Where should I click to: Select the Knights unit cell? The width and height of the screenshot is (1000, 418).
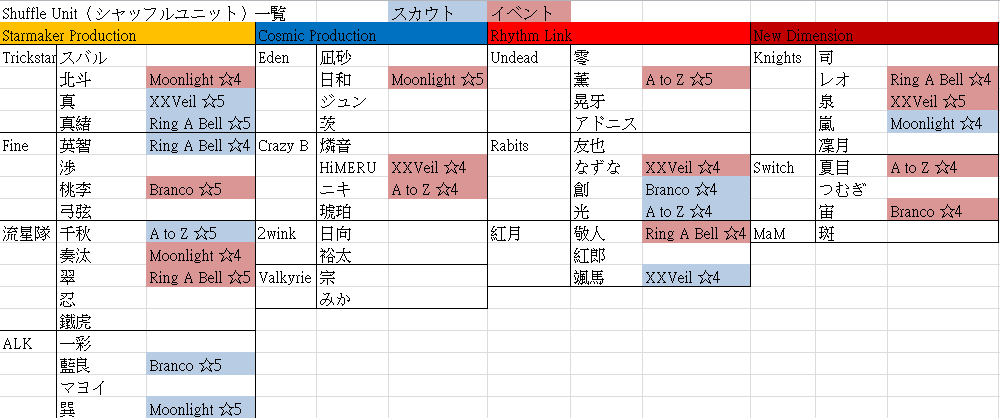click(x=783, y=57)
